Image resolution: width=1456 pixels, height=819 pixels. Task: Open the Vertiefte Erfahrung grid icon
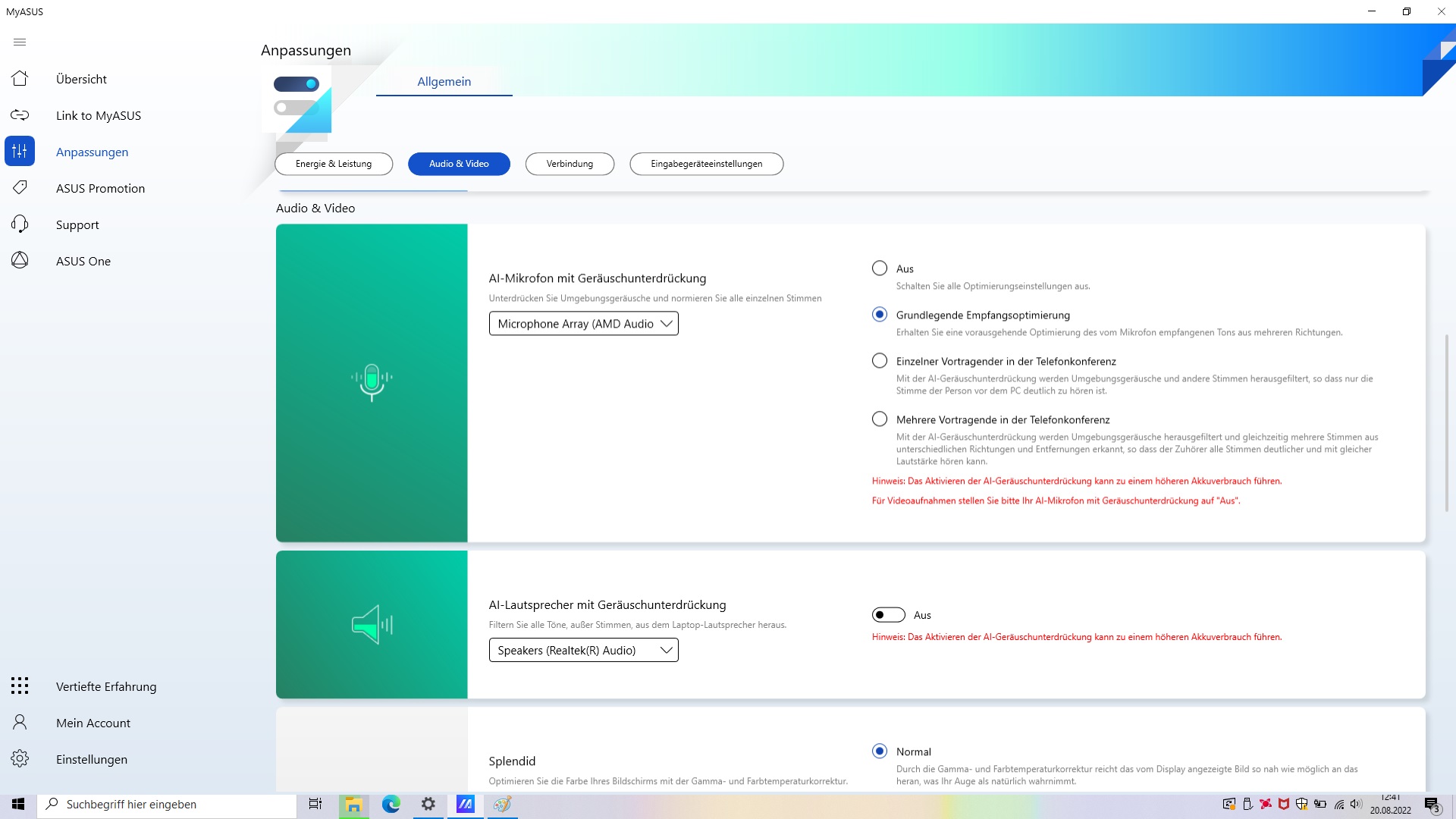(20, 686)
